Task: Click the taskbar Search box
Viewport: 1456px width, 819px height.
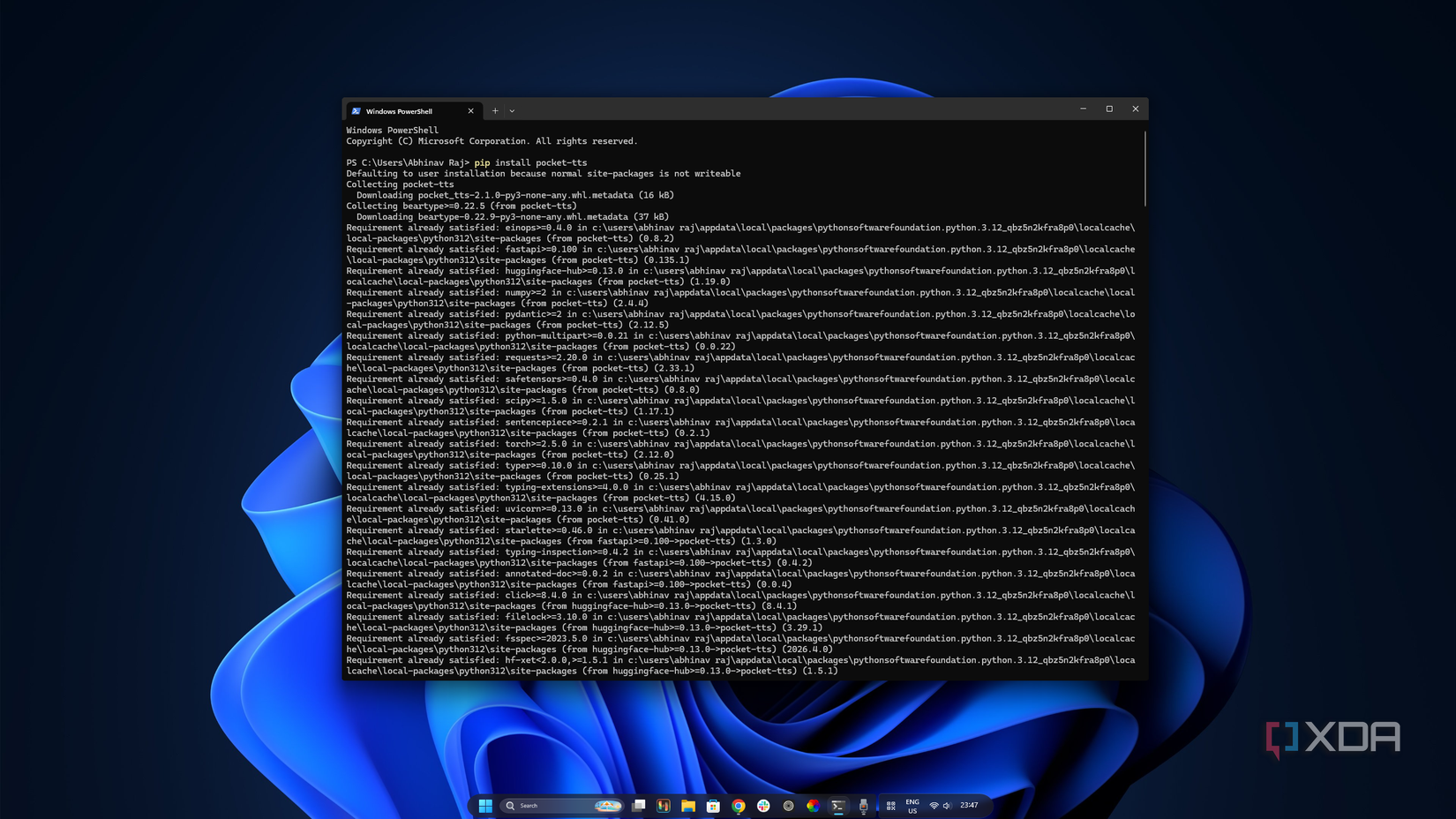Action: (562, 806)
